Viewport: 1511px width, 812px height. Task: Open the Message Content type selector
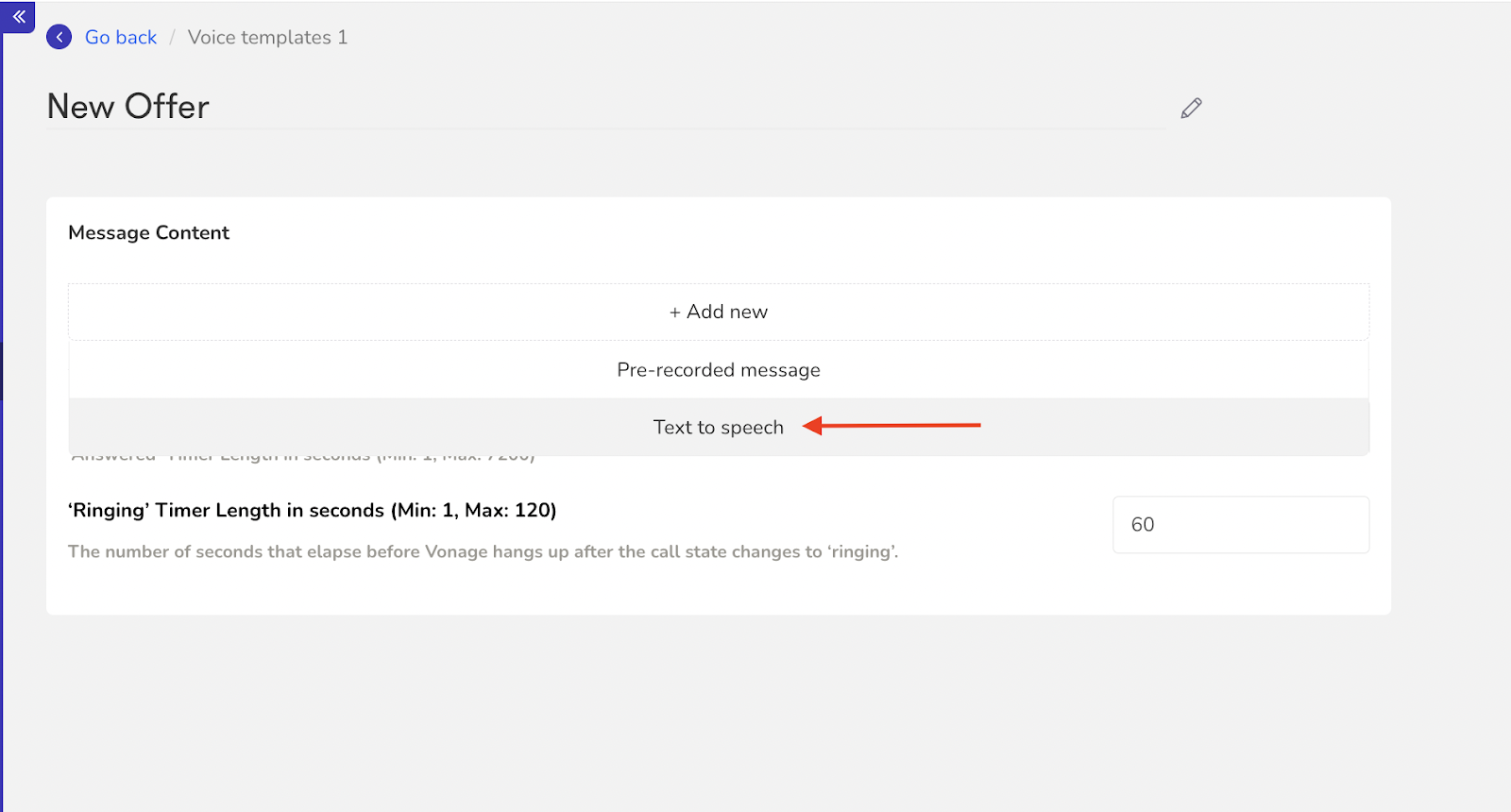[718, 312]
